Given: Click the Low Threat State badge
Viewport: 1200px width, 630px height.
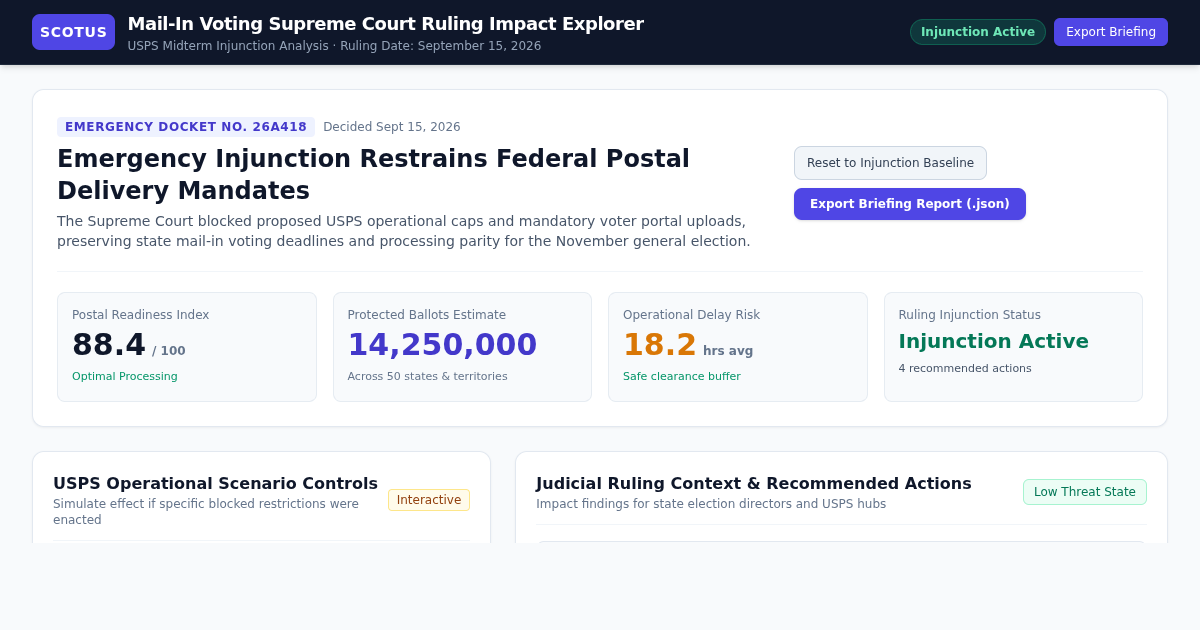Looking at the screenshot, I should tap(1085, 492).
